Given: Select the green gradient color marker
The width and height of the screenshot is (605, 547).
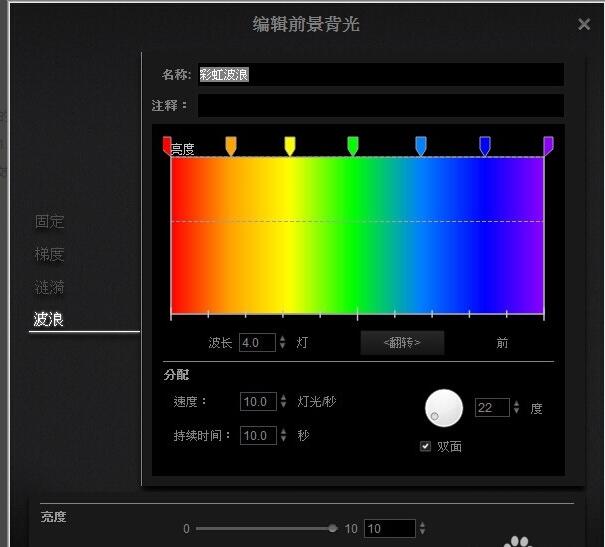Looking at the screenshot, I should 353,146.
